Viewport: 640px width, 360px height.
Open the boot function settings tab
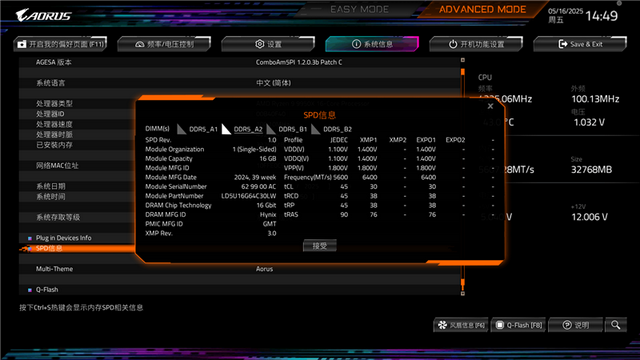pyautogui.click(x=476, y=44)
